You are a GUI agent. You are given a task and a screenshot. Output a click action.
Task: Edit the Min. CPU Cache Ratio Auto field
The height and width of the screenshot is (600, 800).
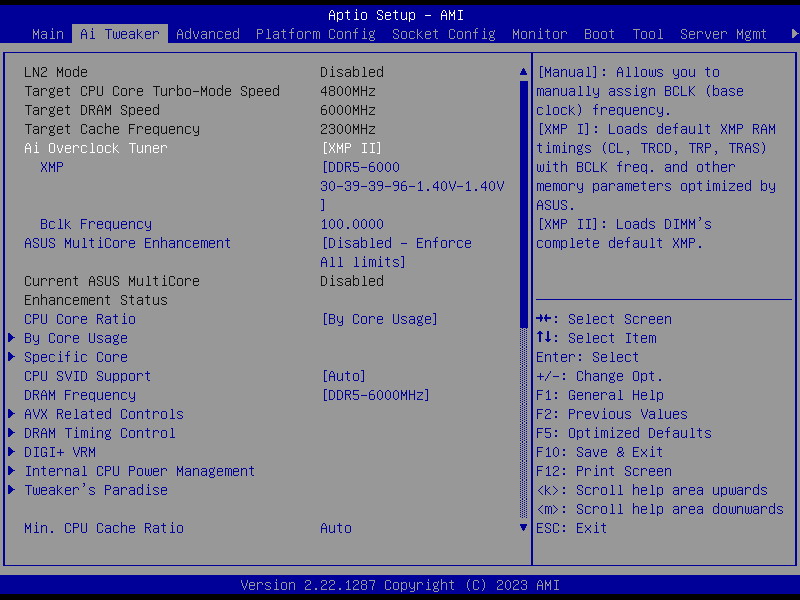click(x=336, y=528)
